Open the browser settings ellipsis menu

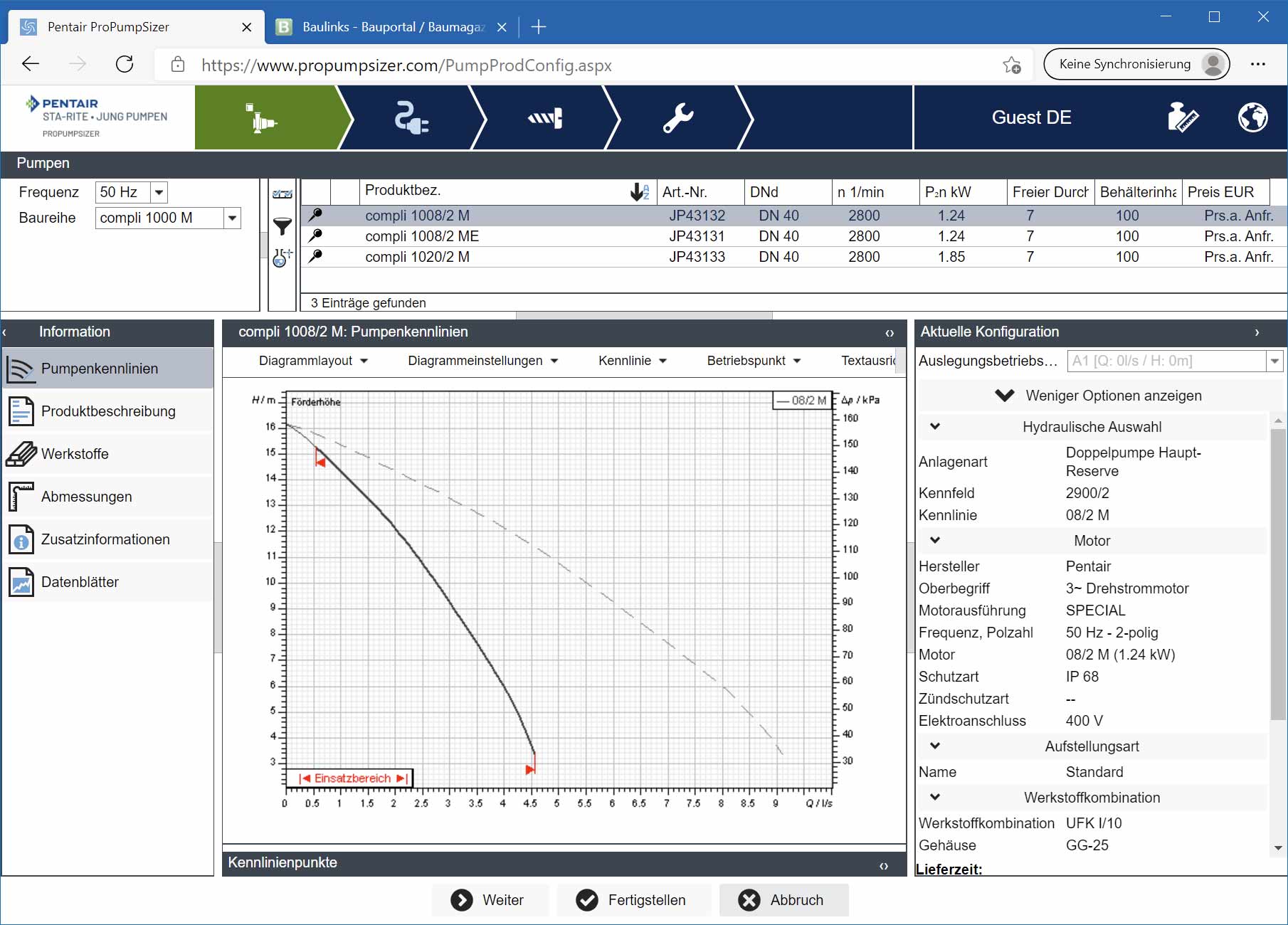(1257, 64)
